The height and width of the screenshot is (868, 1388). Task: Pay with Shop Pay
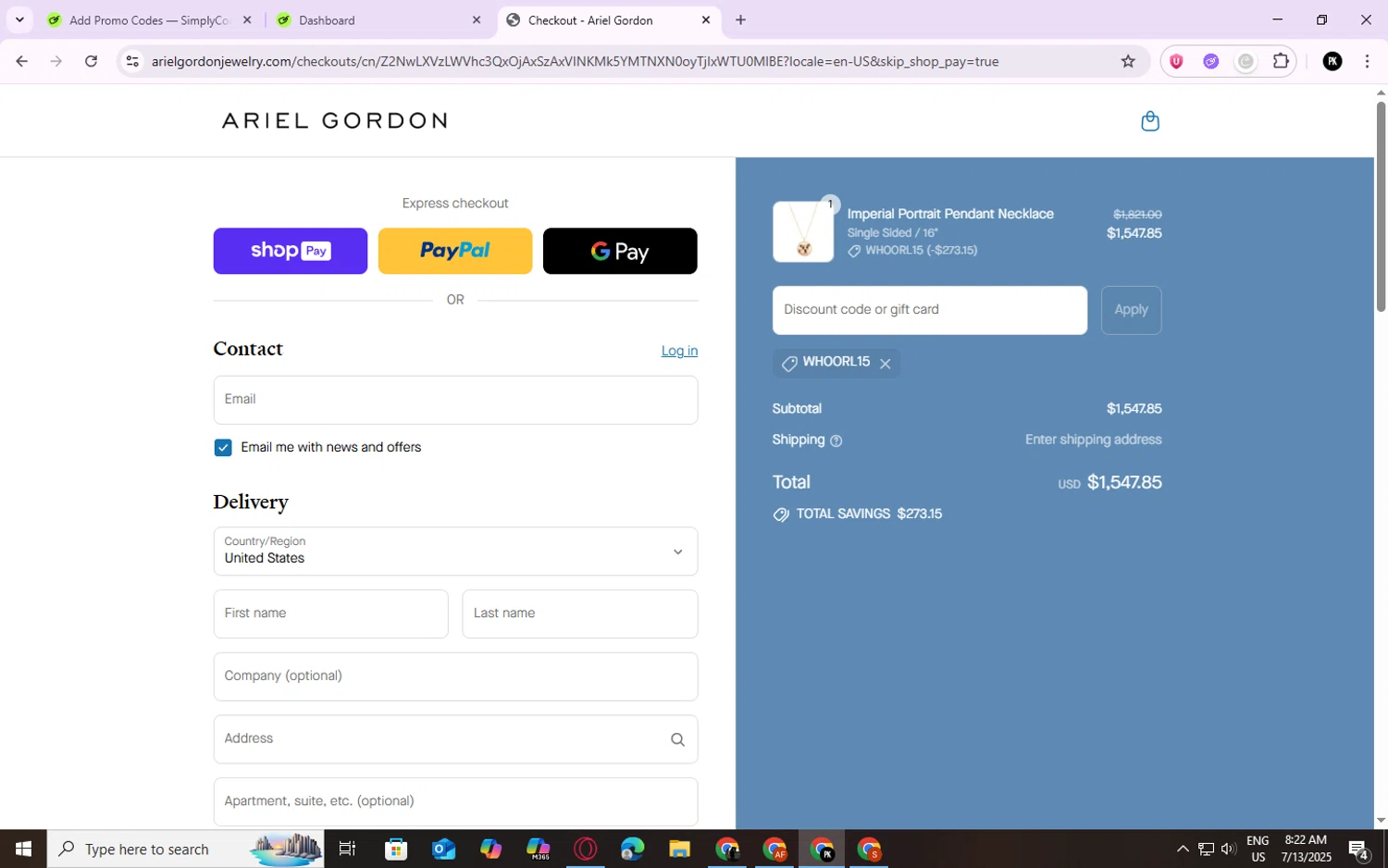pos(291,251)
